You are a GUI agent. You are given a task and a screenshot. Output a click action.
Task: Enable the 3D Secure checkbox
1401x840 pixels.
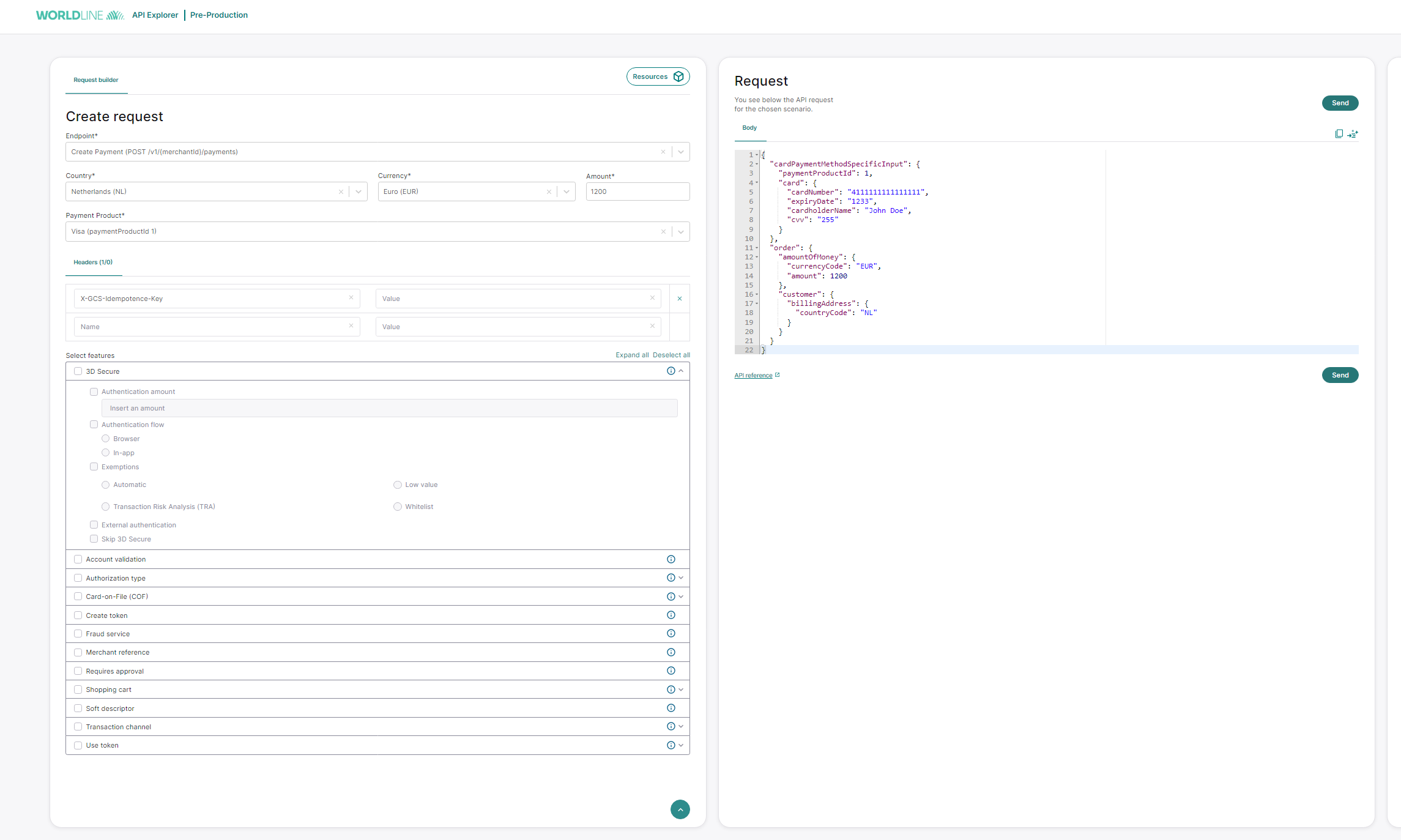click(x=78, y=371)
